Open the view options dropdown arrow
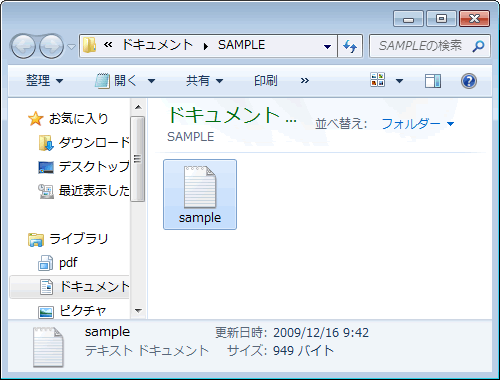This screenshot has height=380, width=500. tap(399, 81)
